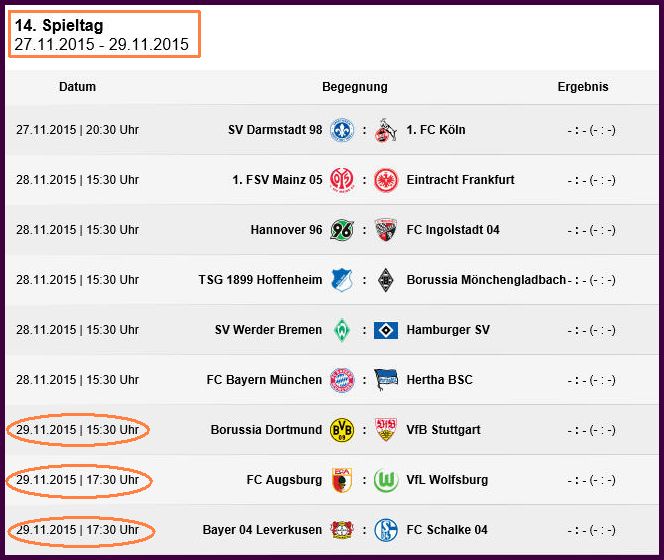The width and height of the screenshot is (664, 560).
Task: Click the Ergebnis column header
Action: [x=583, y=86]
